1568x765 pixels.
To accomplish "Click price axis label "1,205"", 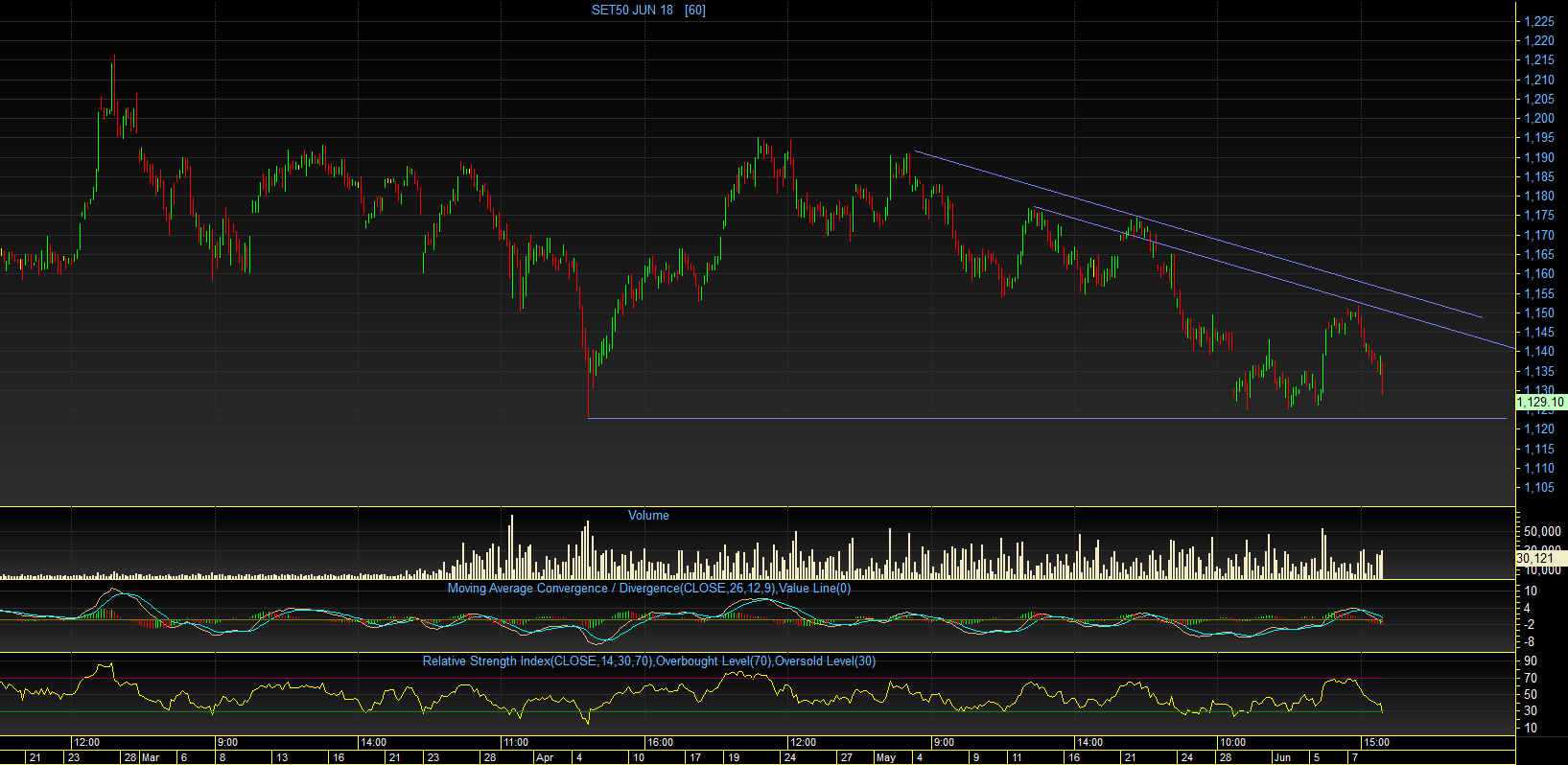I will [1539, 99].
